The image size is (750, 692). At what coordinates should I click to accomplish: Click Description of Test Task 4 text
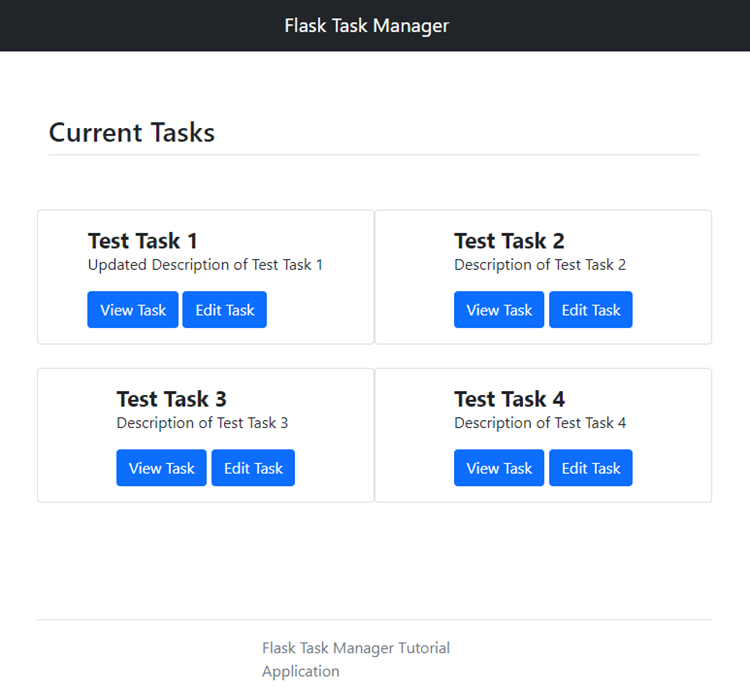coord(540,423)
